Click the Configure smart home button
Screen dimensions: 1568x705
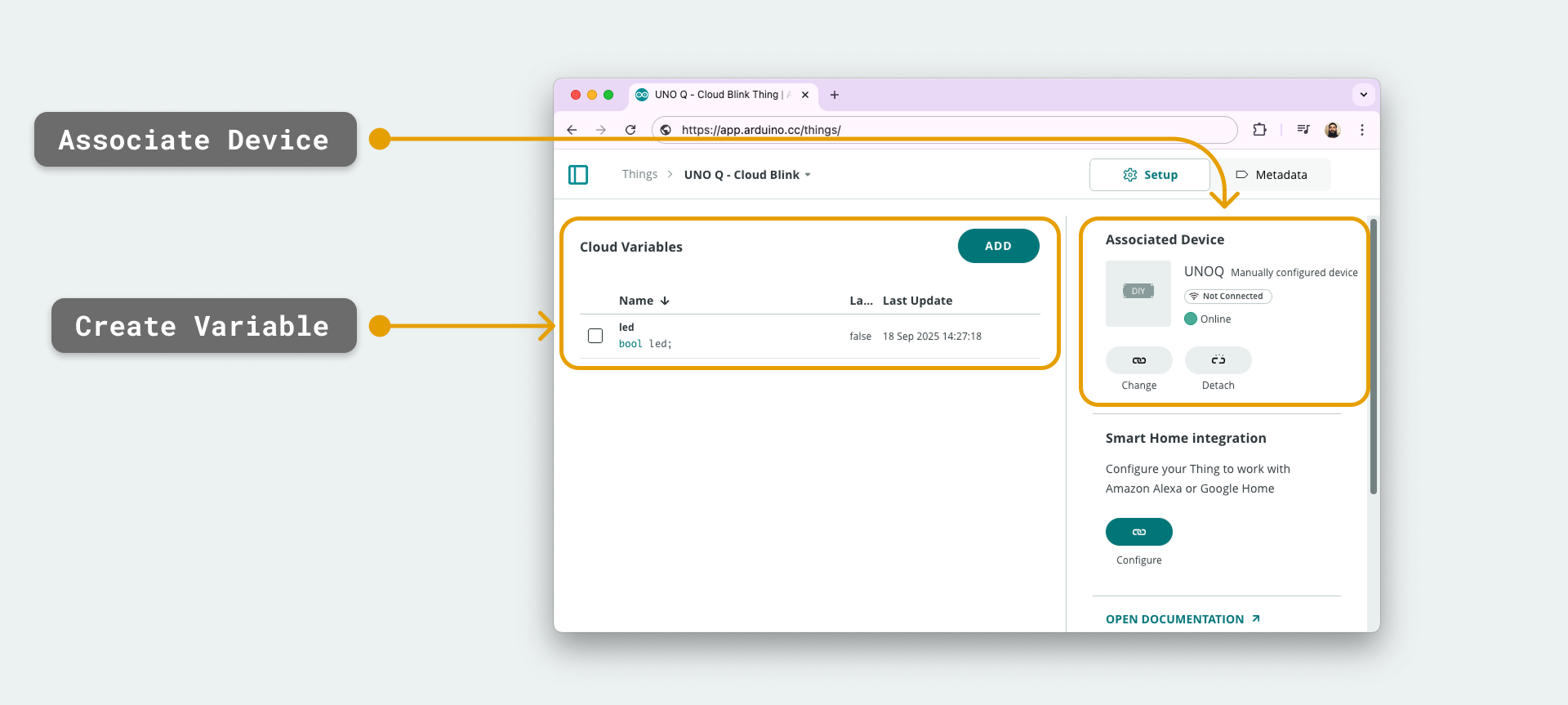(1139, 532)
